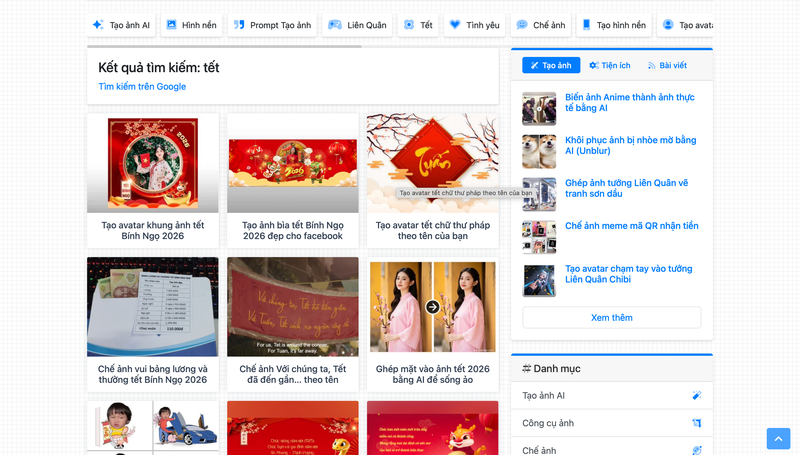
Task: Open Ghép ảnh tướng Liên Quân vẽ tranh link
Action: click(627, 188)
